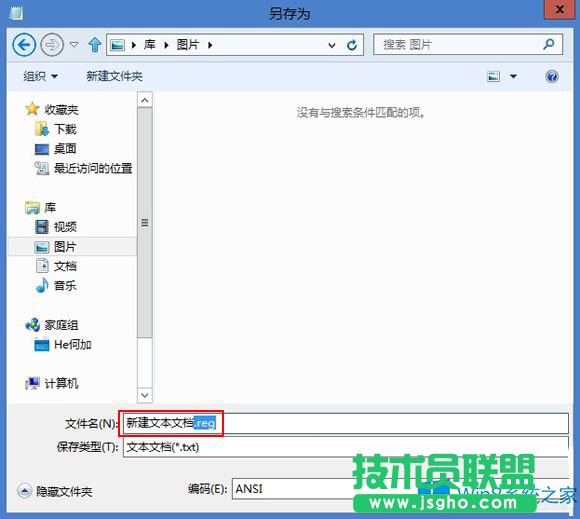Click the navigation pane scroll down arrow
This screenshot has width=580, height=519.
pos(145,395)
